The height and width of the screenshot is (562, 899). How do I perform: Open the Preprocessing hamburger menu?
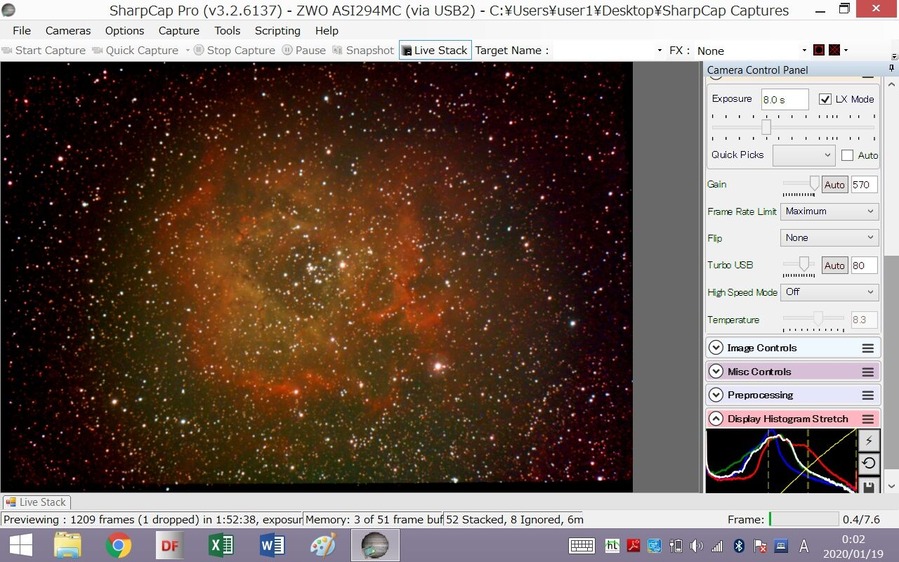pos(868,395)
